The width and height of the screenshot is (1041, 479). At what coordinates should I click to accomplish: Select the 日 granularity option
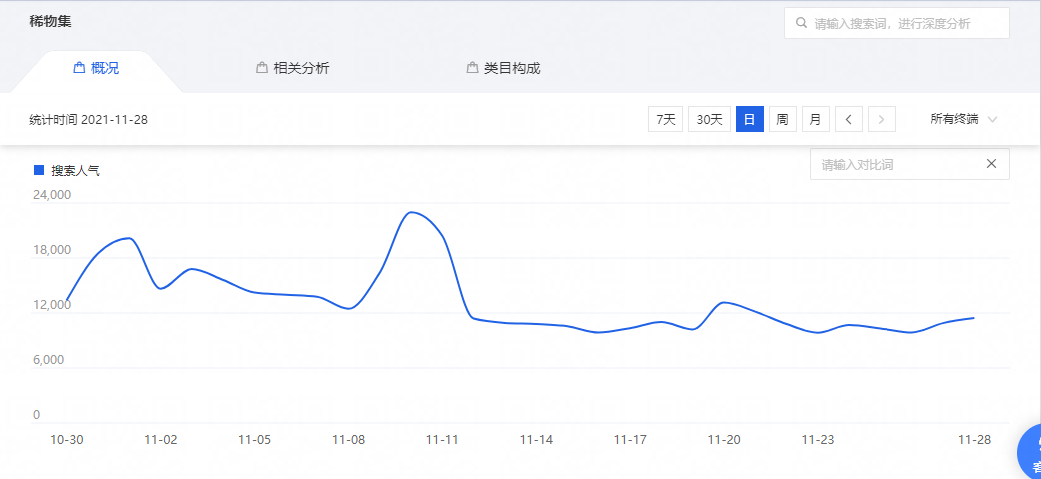coord(750,119)
